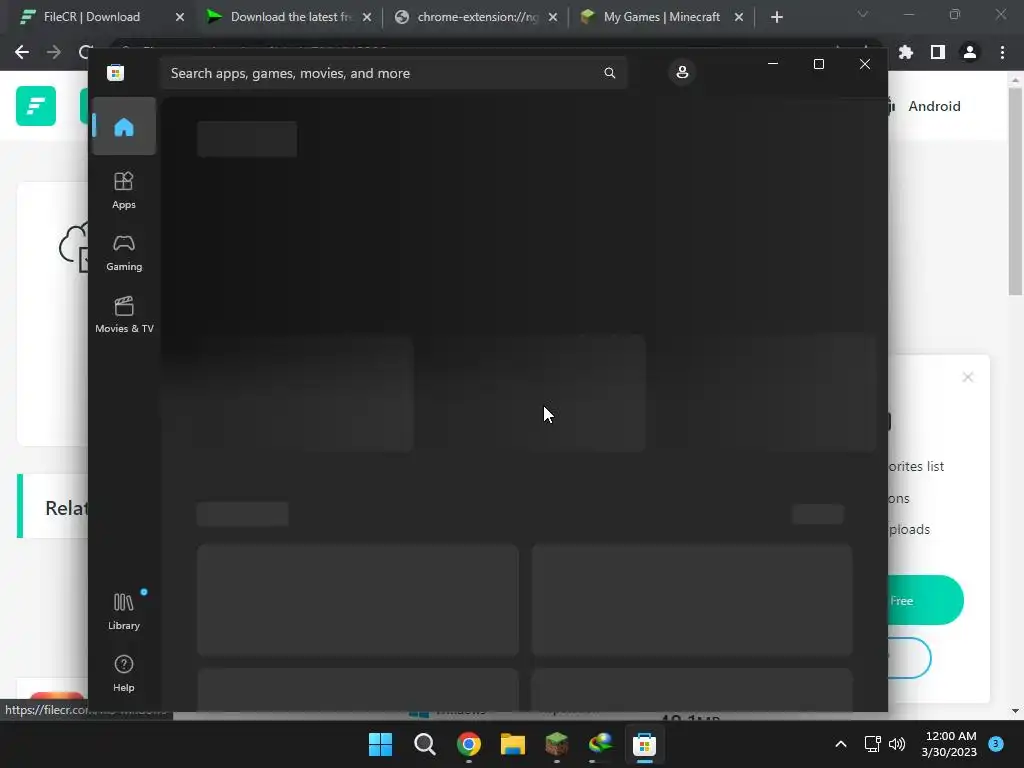This screenshot has width=1024, height=768.
Task: Go to Gaming in the Store sidebar
Action: pyautogui.click(x=123, y=253)
